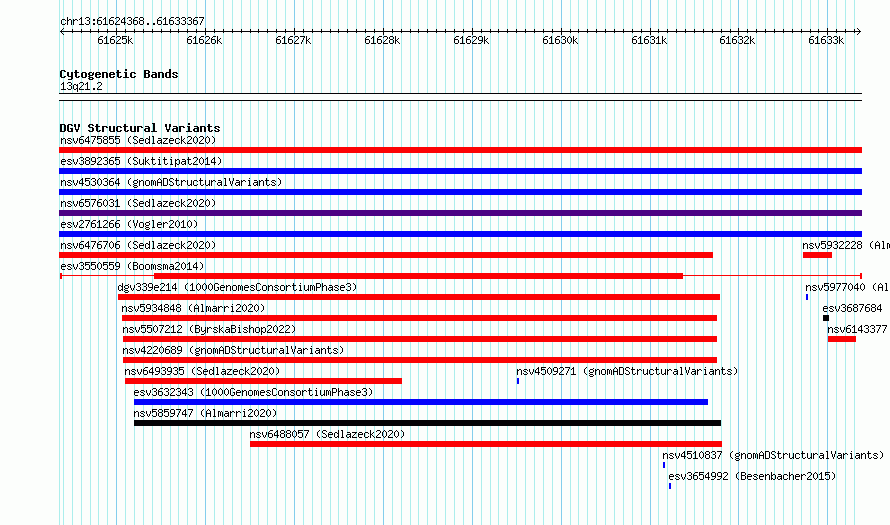Select the short red nsv6143377 bar
This screenshot has width=890, height=525.
(842, 339)
